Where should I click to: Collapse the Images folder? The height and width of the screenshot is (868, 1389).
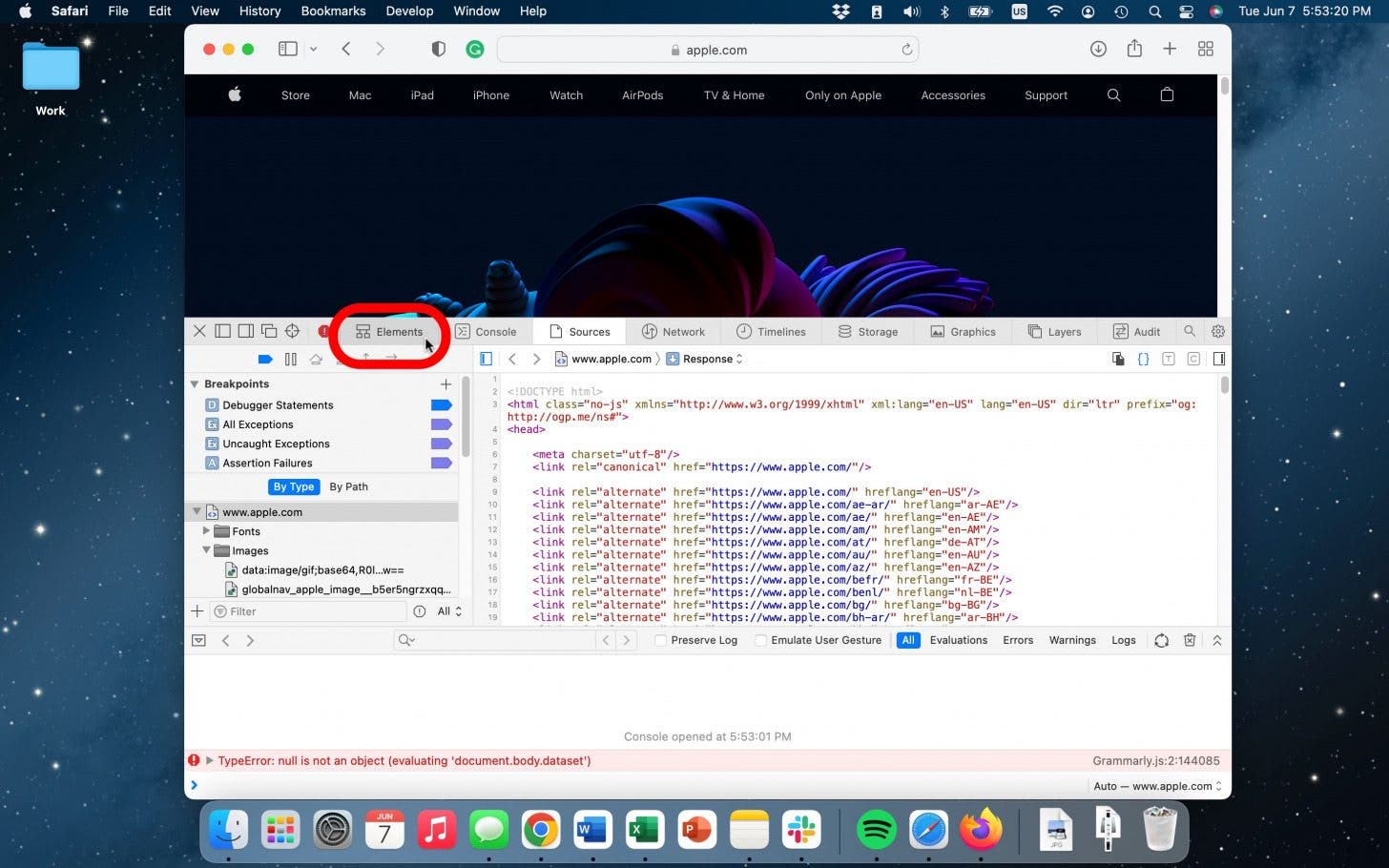206,550
